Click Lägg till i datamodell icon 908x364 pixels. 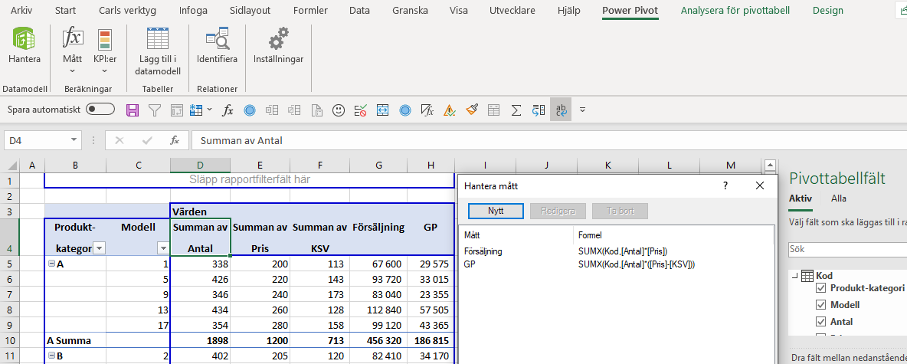(158, 51)
